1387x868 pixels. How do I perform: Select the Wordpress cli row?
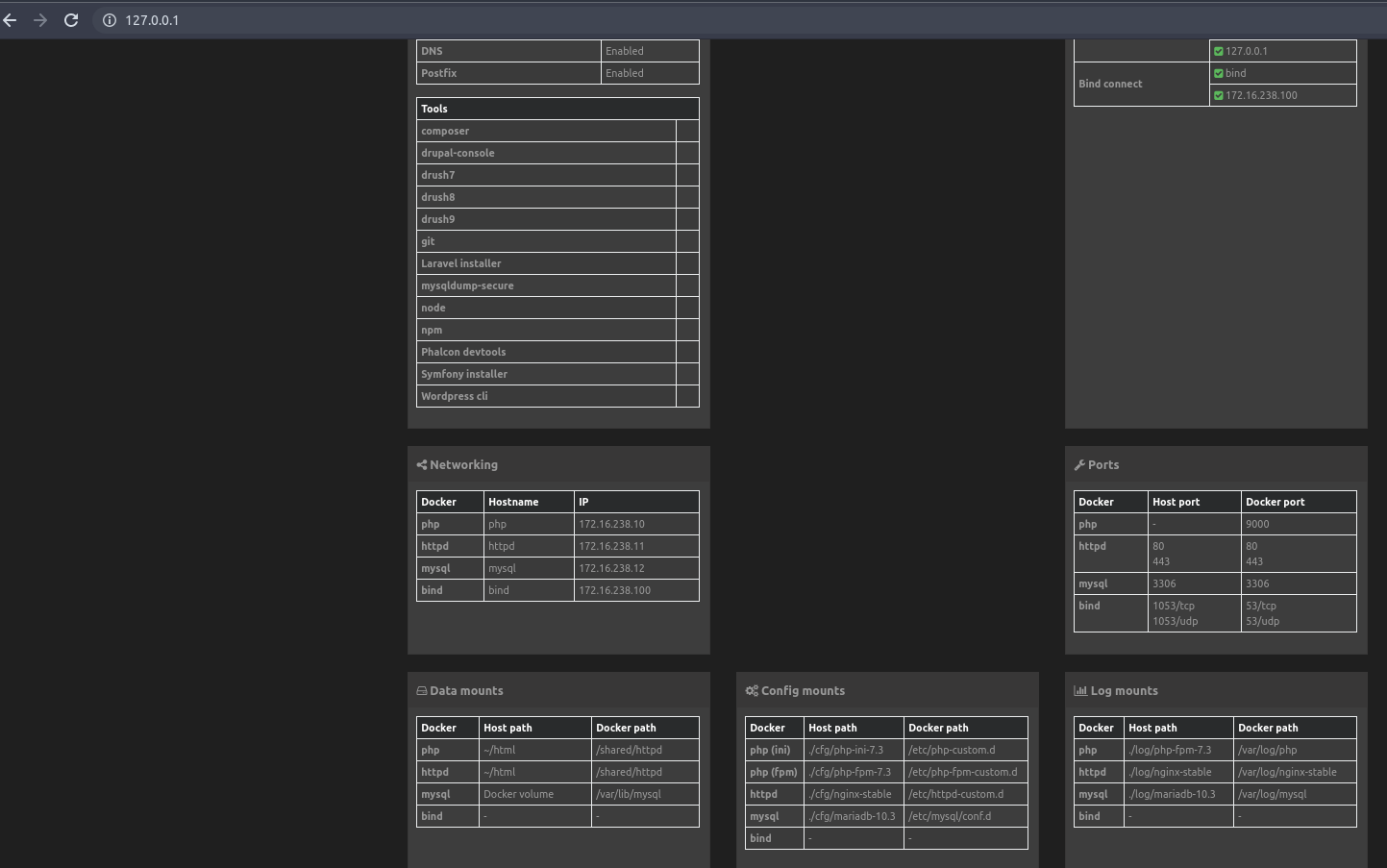coord(557,396)
